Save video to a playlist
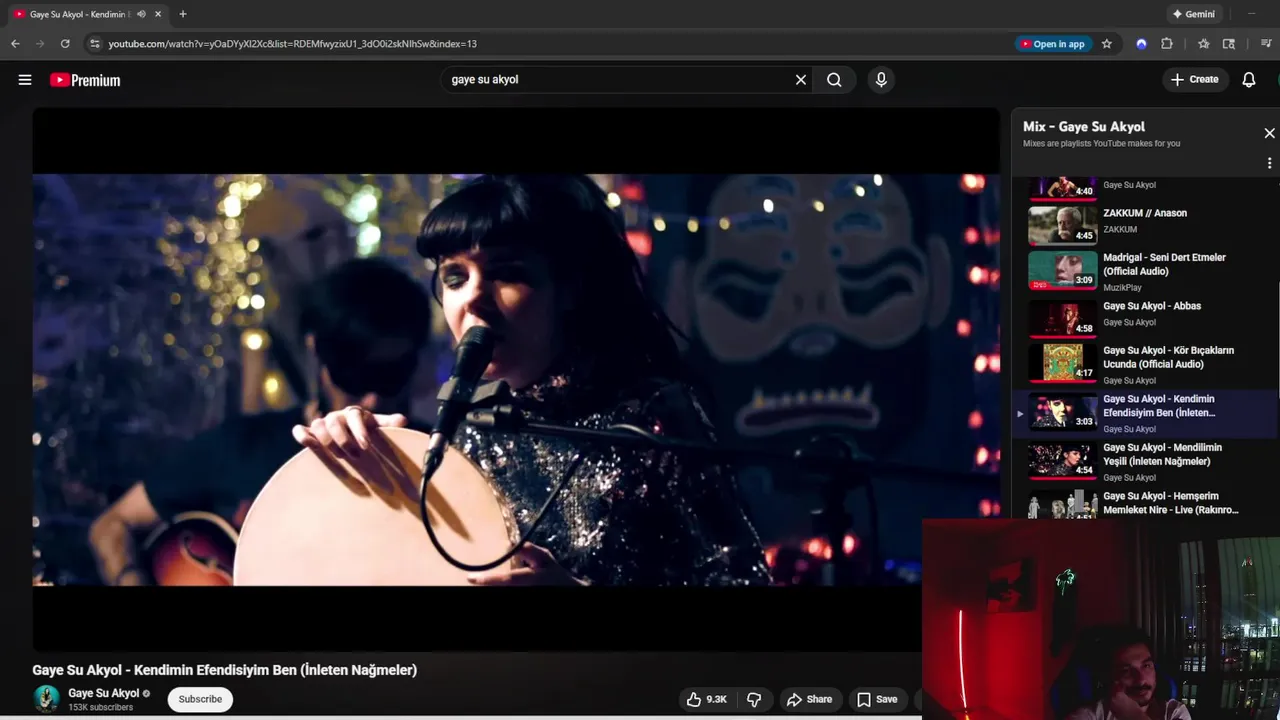Viewport: 1280px width, 720px height. point(877,699)
